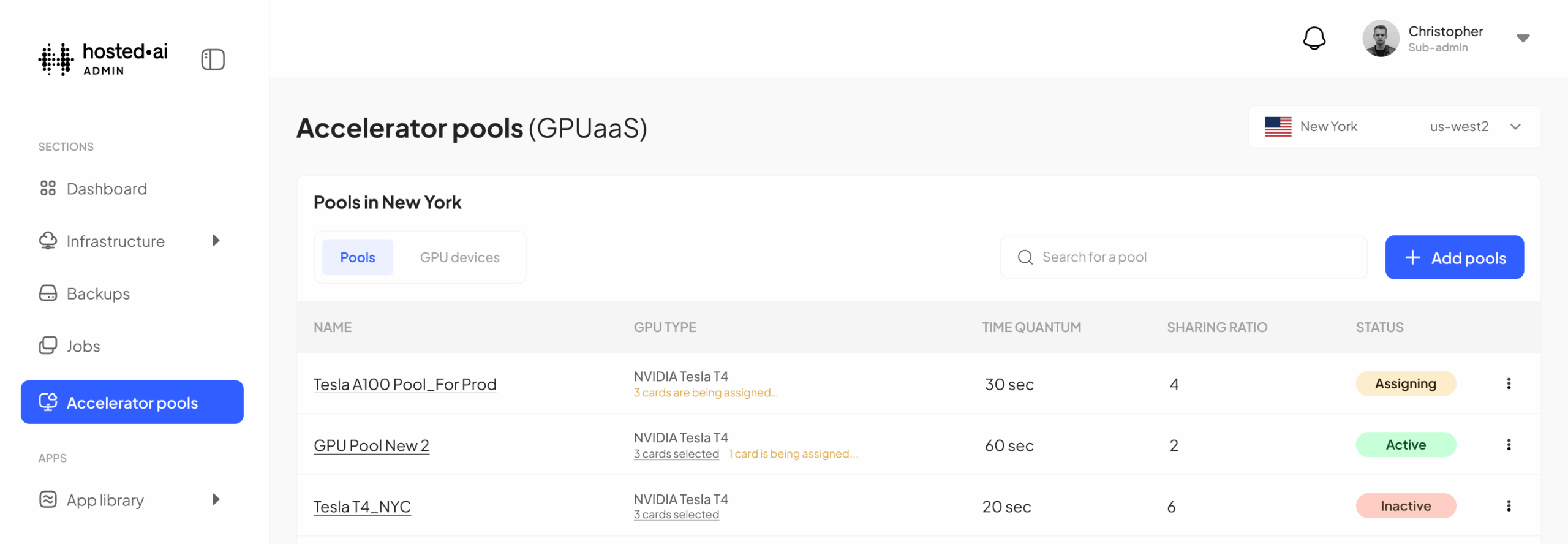Open the Tesla T4_NYC pool link
The width and height of the screenshot is (1568, 544).
[x=362, y=507]
